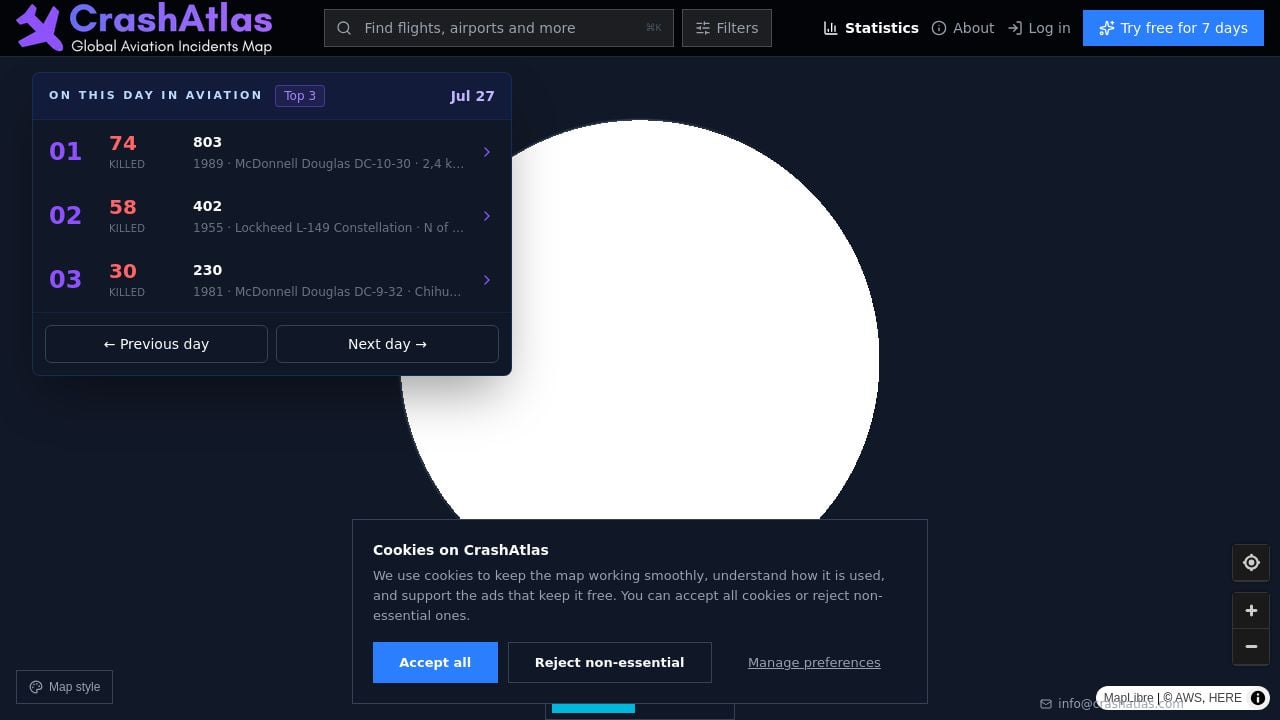Viewport: 1280px width, 720px height.
Task: Click the MapLibre attribution link
Action: click(1129, 698)
